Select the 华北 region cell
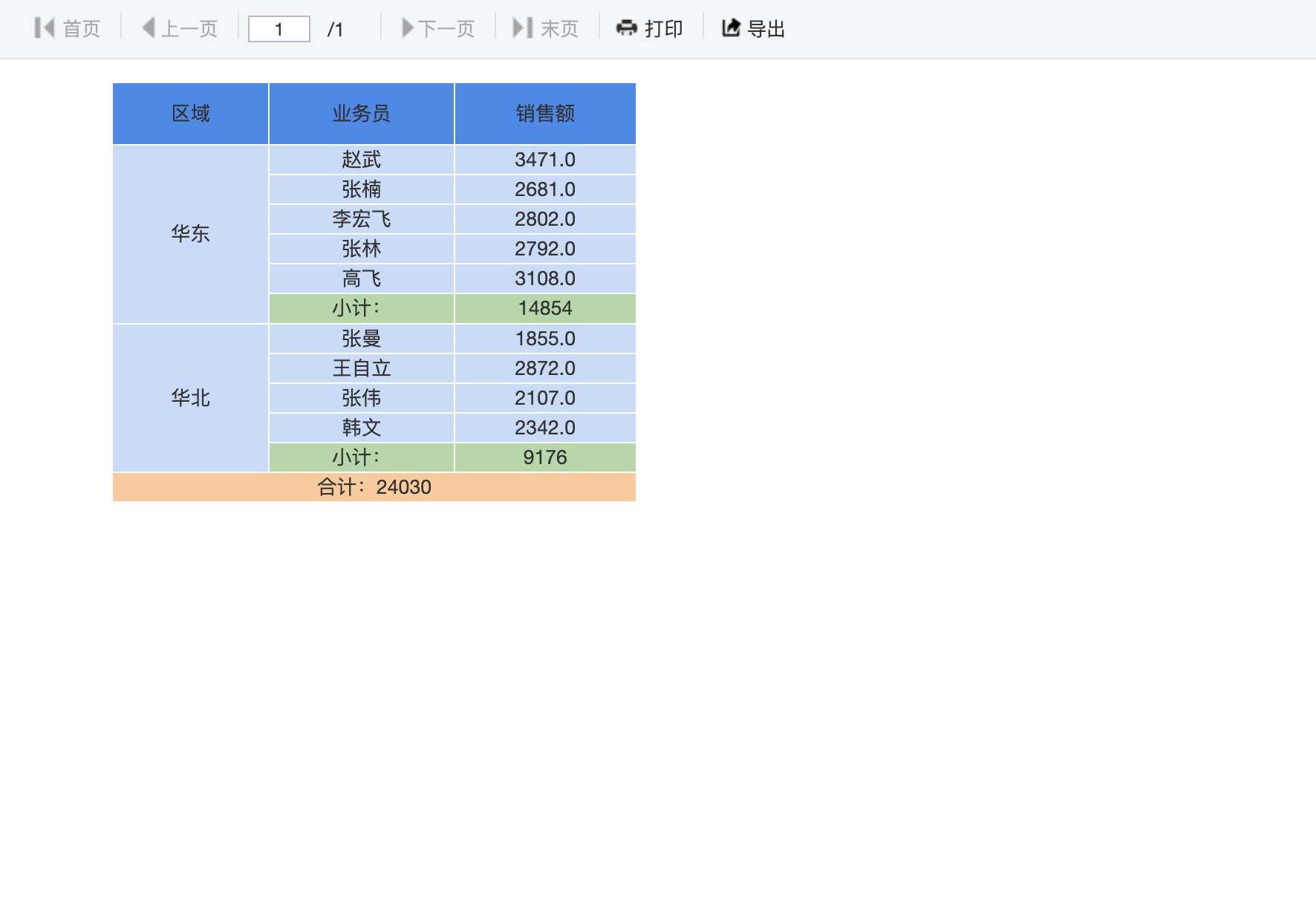 coord(190,398)
